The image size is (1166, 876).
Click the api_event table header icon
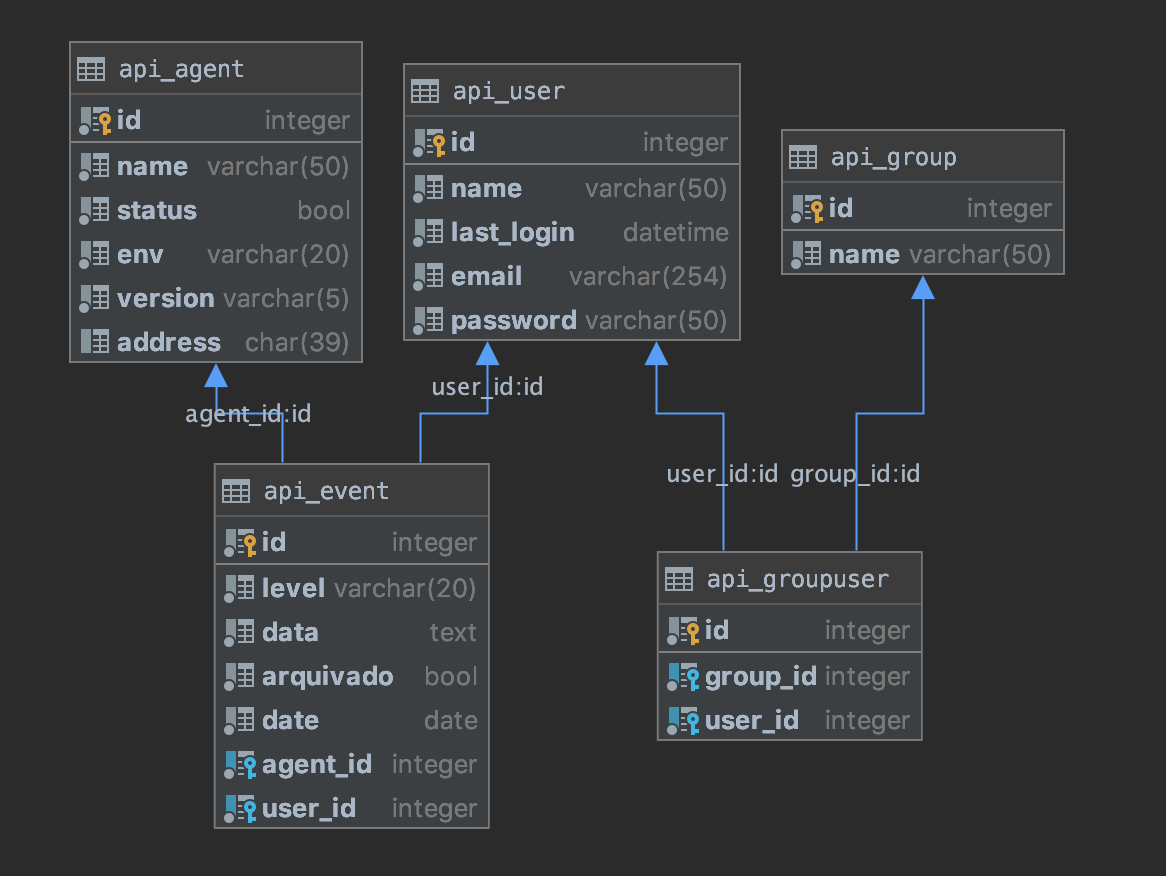[236, 491]
